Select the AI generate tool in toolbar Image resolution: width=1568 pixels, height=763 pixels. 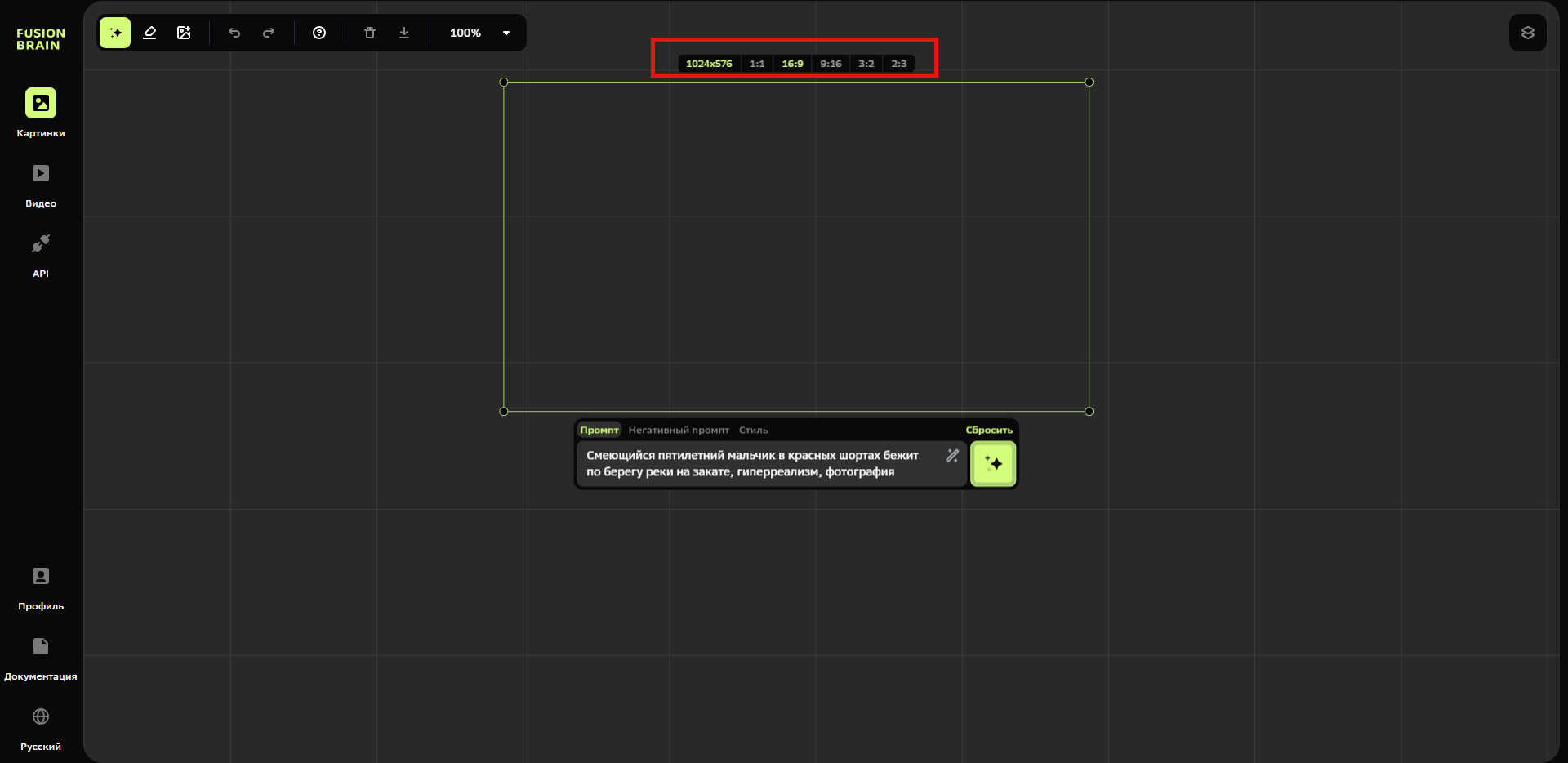click(x=115, y=33)
